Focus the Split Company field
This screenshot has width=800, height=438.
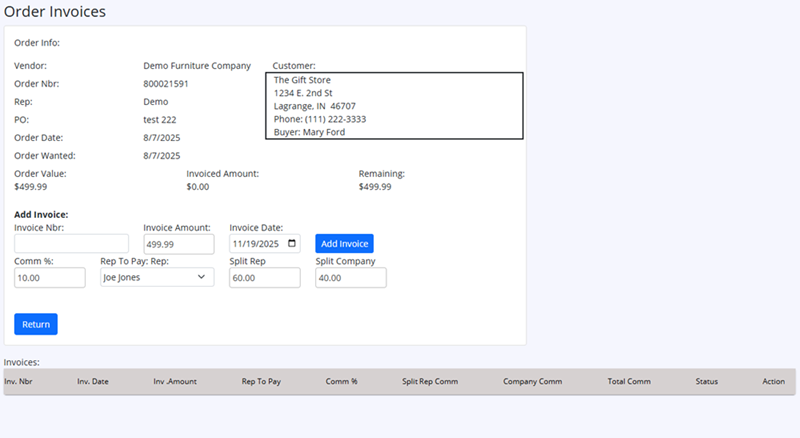350,277
